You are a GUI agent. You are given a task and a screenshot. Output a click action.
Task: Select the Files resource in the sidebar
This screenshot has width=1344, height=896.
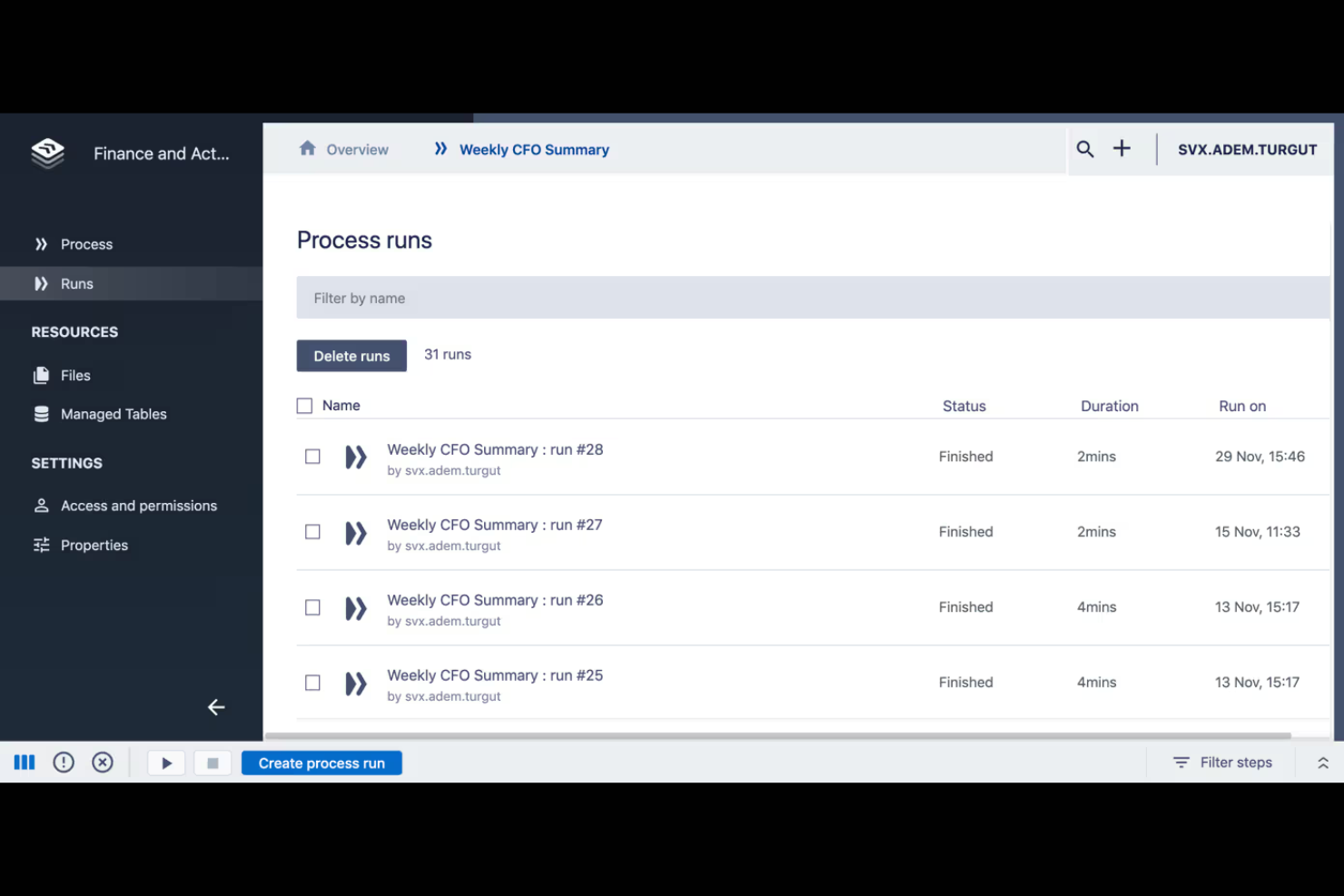[x=75, y=375]
